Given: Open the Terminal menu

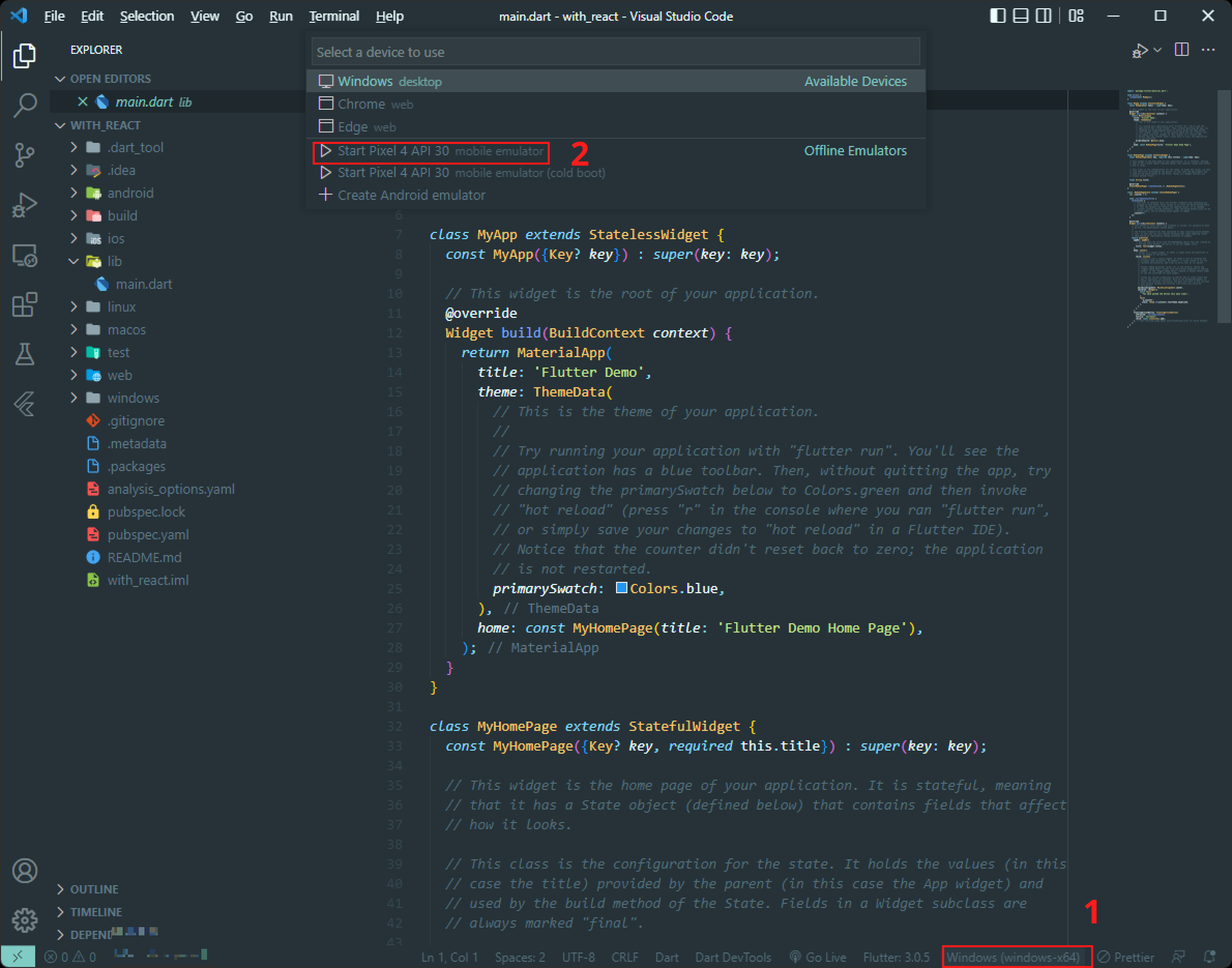Looking at the screenshot, I should (334, 16).
